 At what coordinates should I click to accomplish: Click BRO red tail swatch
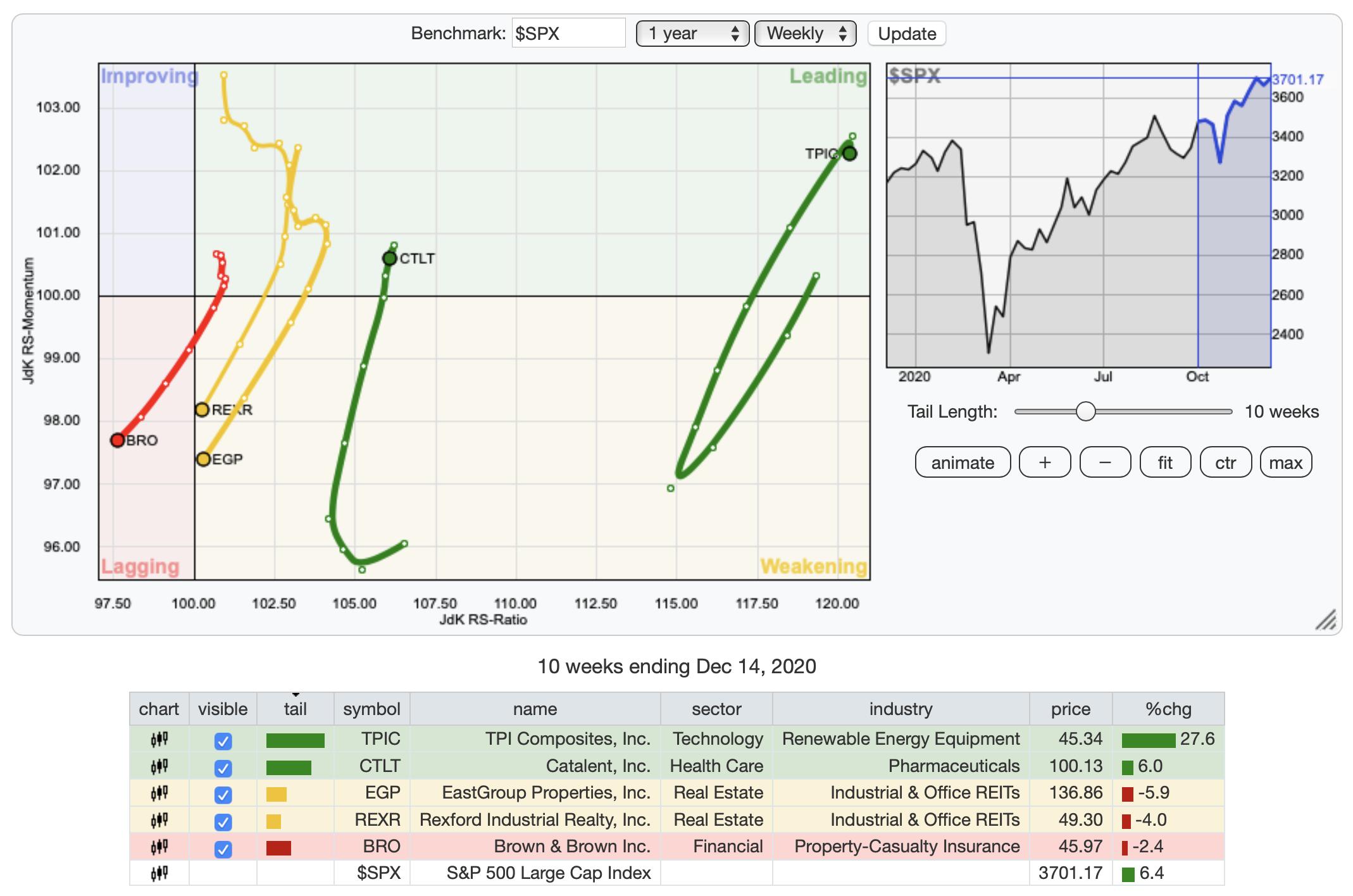pyautogui.click(x=278, y=848)
